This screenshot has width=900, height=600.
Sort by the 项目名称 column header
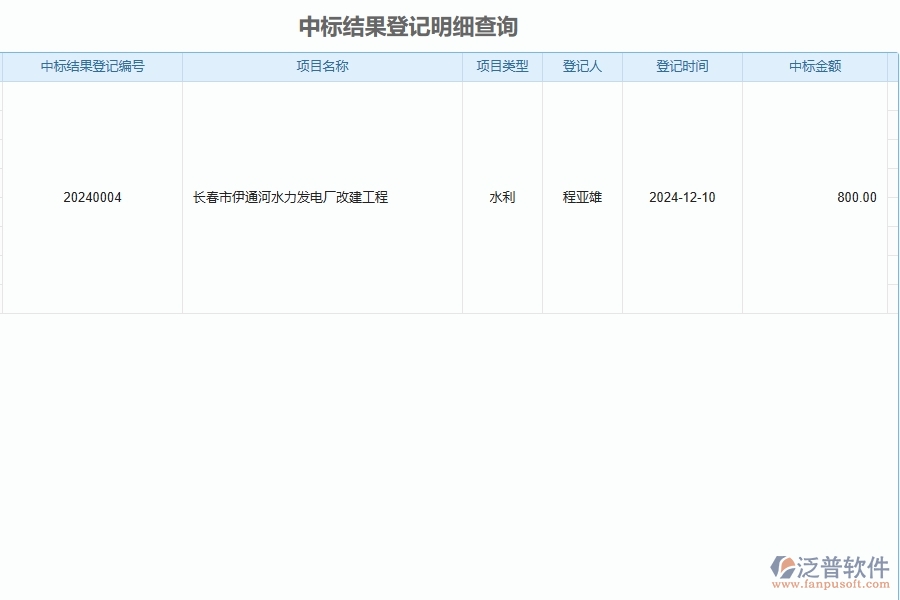pyautogui.click(x=322, y=66)
